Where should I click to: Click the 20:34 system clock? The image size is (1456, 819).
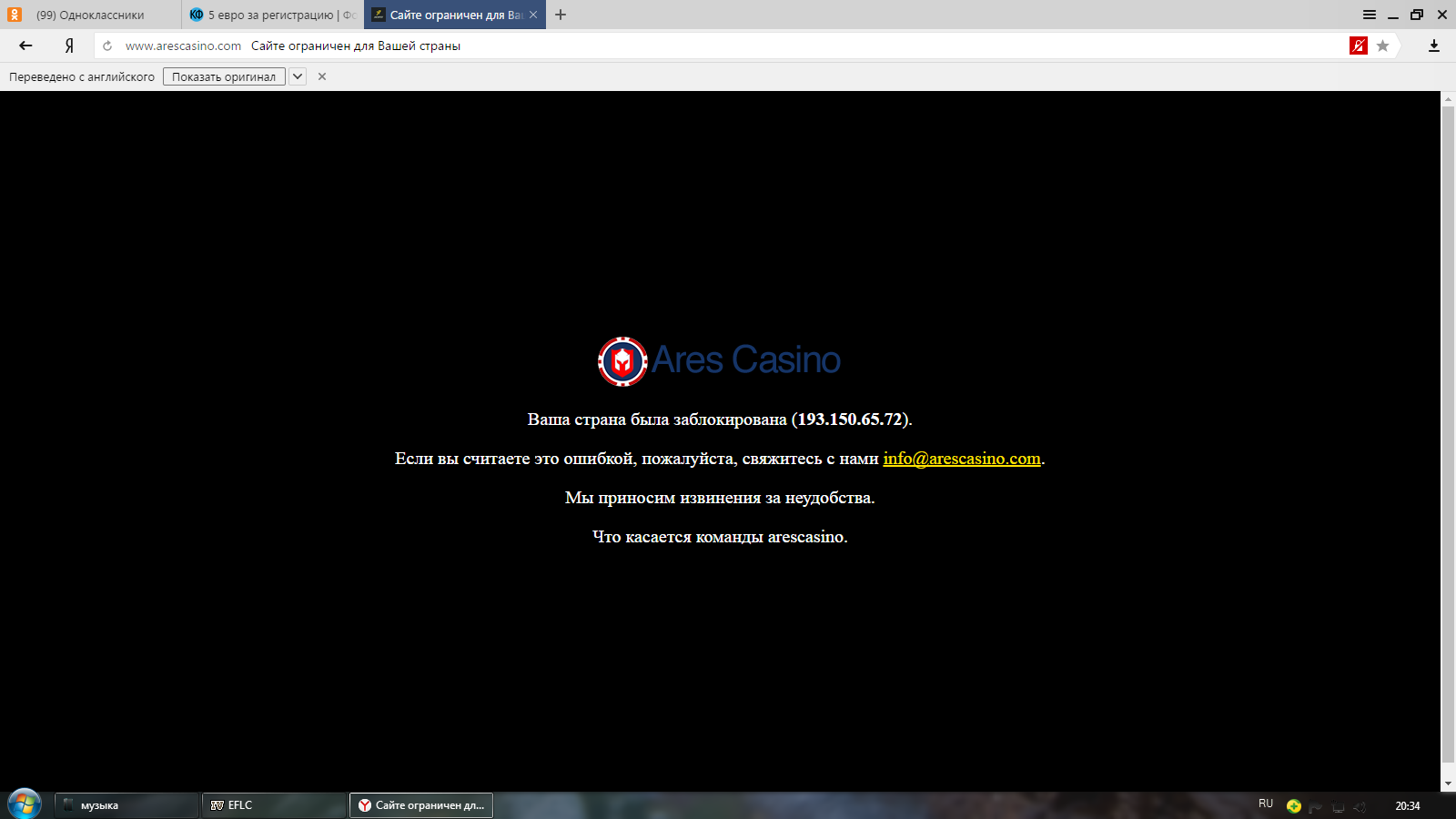(x=1408, y=806)
